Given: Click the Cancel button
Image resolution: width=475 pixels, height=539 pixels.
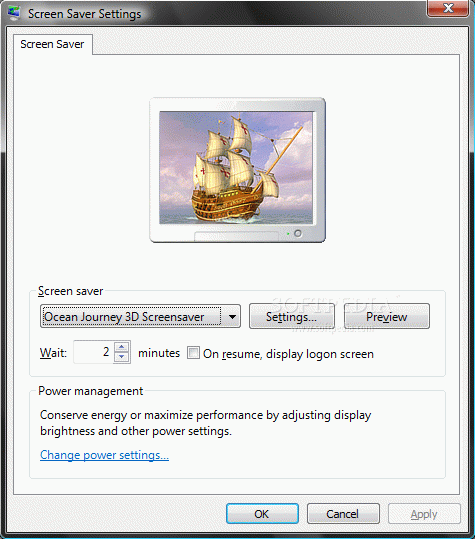Looking at the screenshot, I should [x=343, y=514].
